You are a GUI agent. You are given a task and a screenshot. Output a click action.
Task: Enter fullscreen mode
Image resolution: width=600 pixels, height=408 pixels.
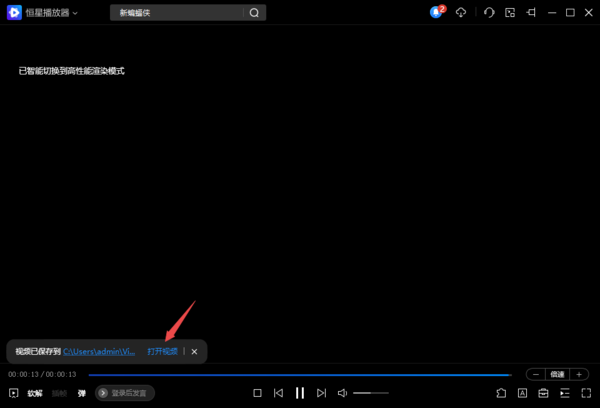(586, 393)
